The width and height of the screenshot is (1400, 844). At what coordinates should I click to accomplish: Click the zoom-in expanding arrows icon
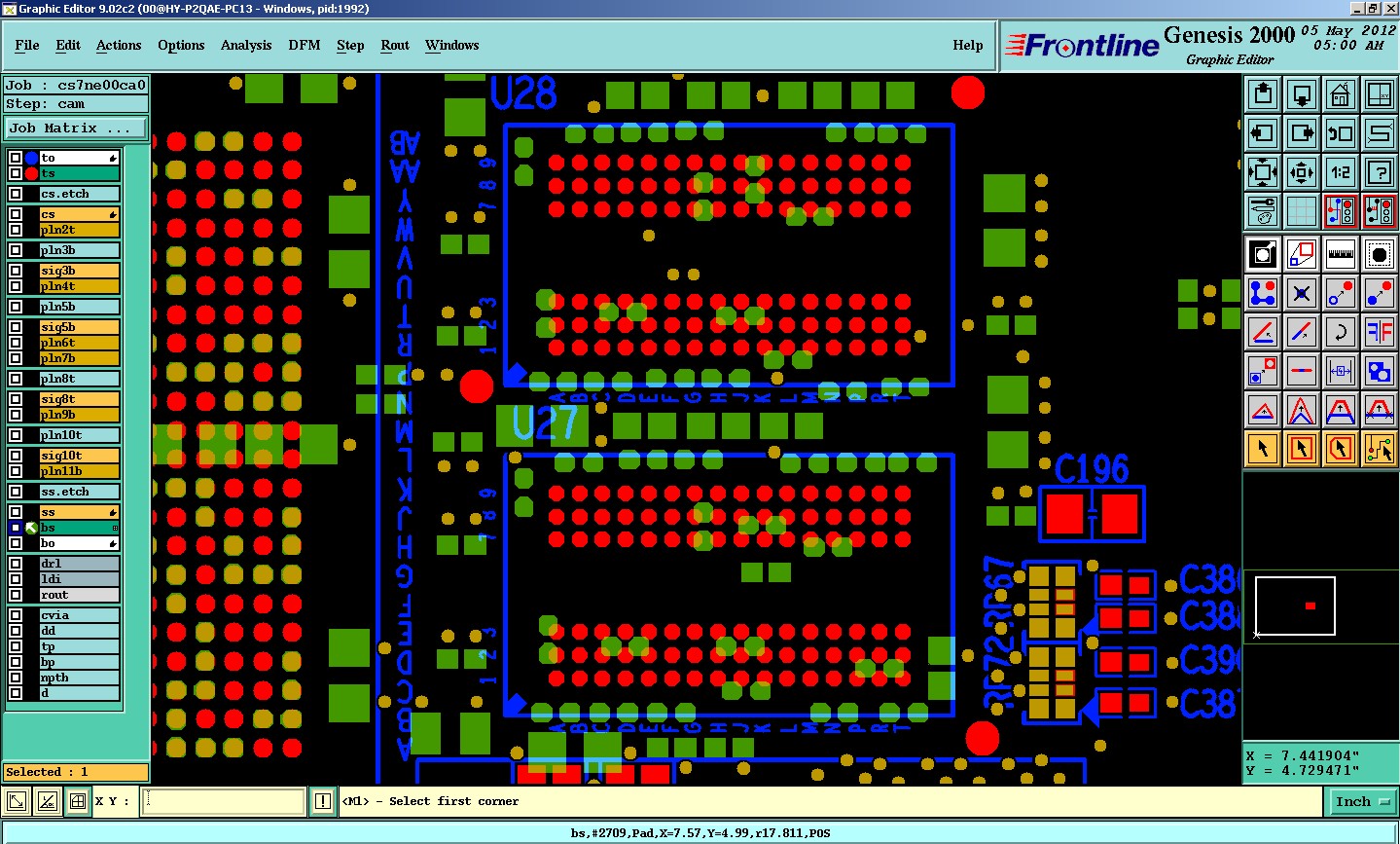(1263, 172)
